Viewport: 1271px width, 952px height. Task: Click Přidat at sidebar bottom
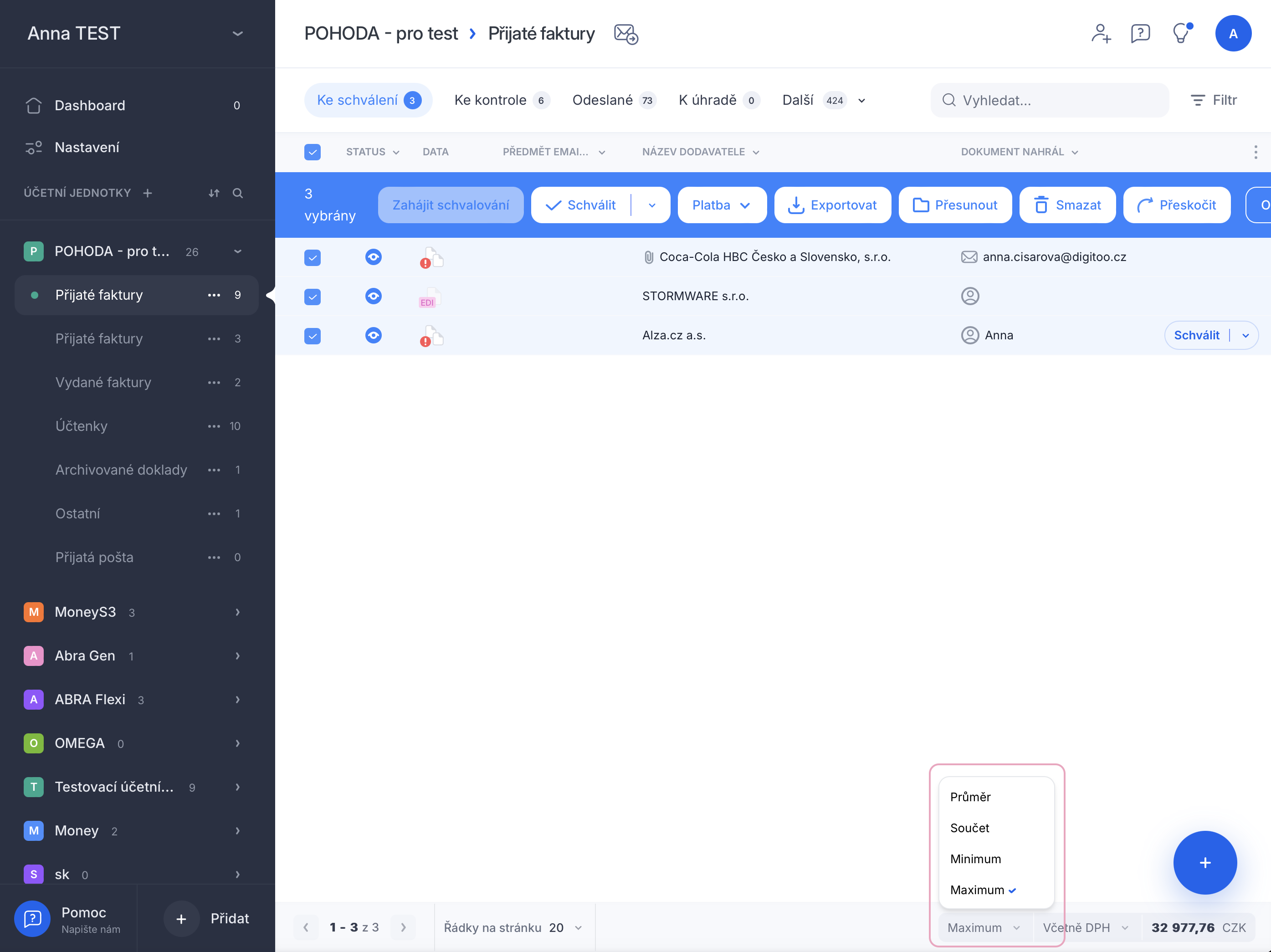click(x=207, y=918)
